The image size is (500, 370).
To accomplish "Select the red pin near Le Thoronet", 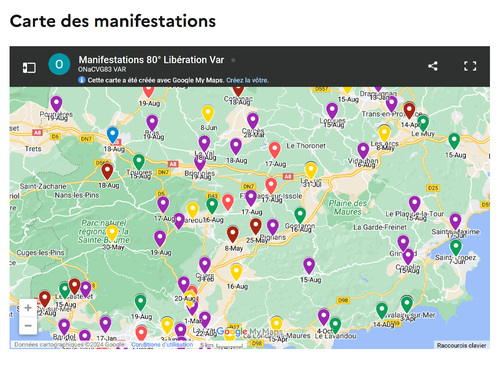I will tap(274, 150).
